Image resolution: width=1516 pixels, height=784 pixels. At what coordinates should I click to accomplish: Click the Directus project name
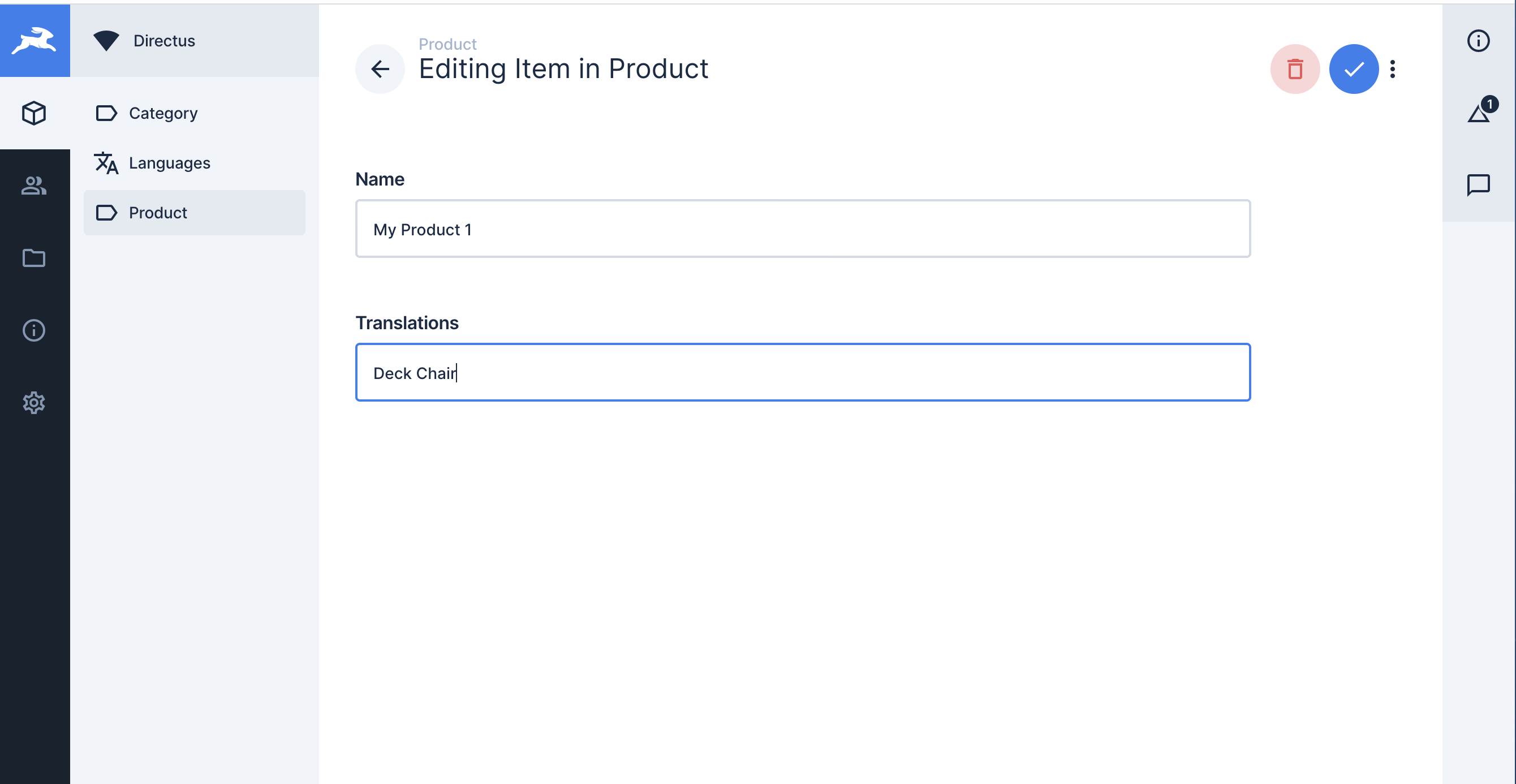pos(163,41)
